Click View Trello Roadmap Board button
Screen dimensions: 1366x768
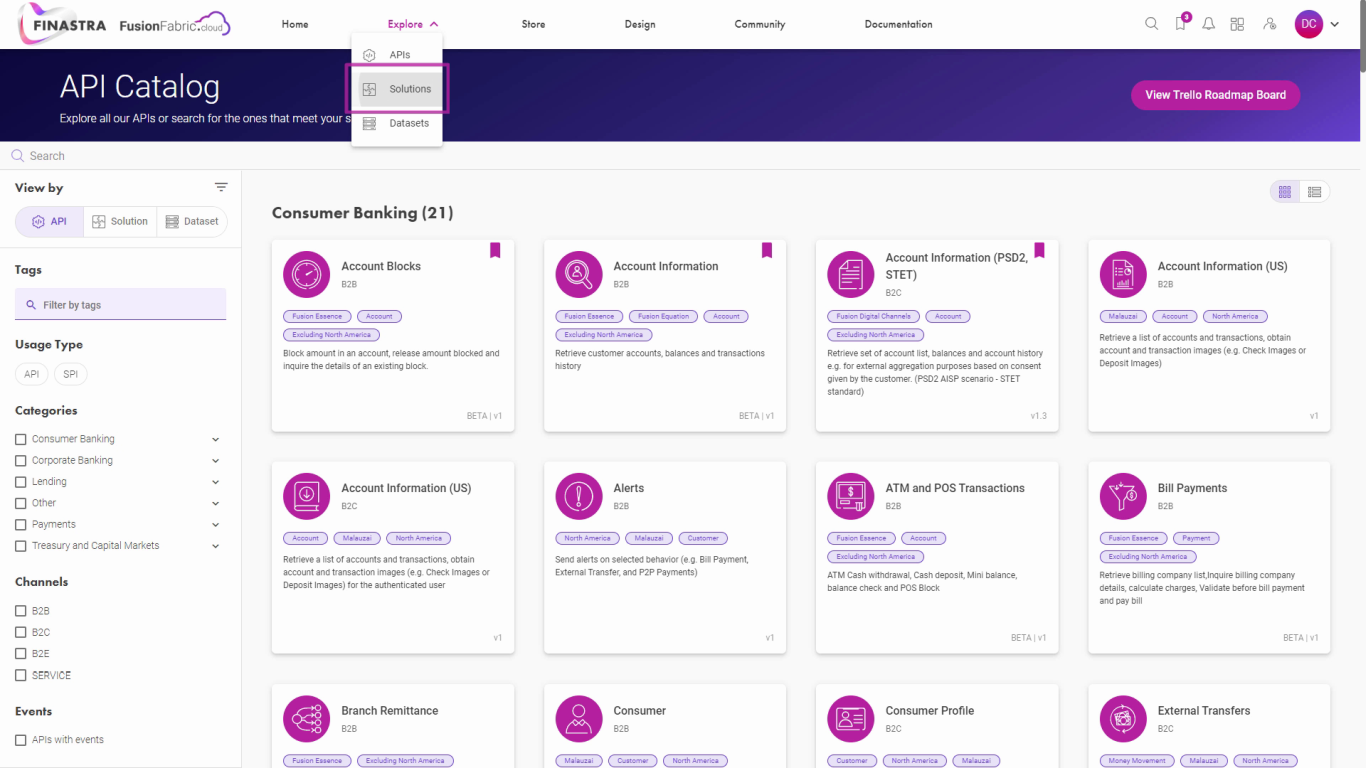point(1215,95)
